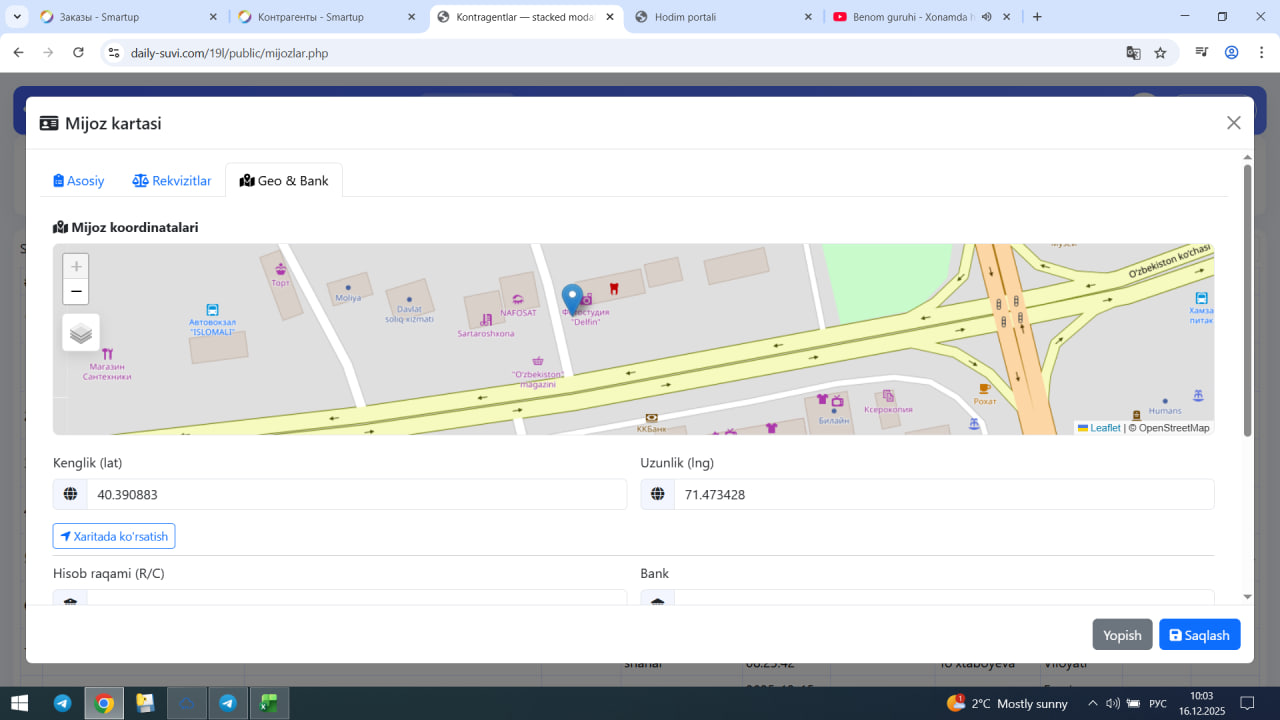The image size is (1280, 720).
Task: Click the Рохат cafe label on the map
Action: click(x=985, y=402)
